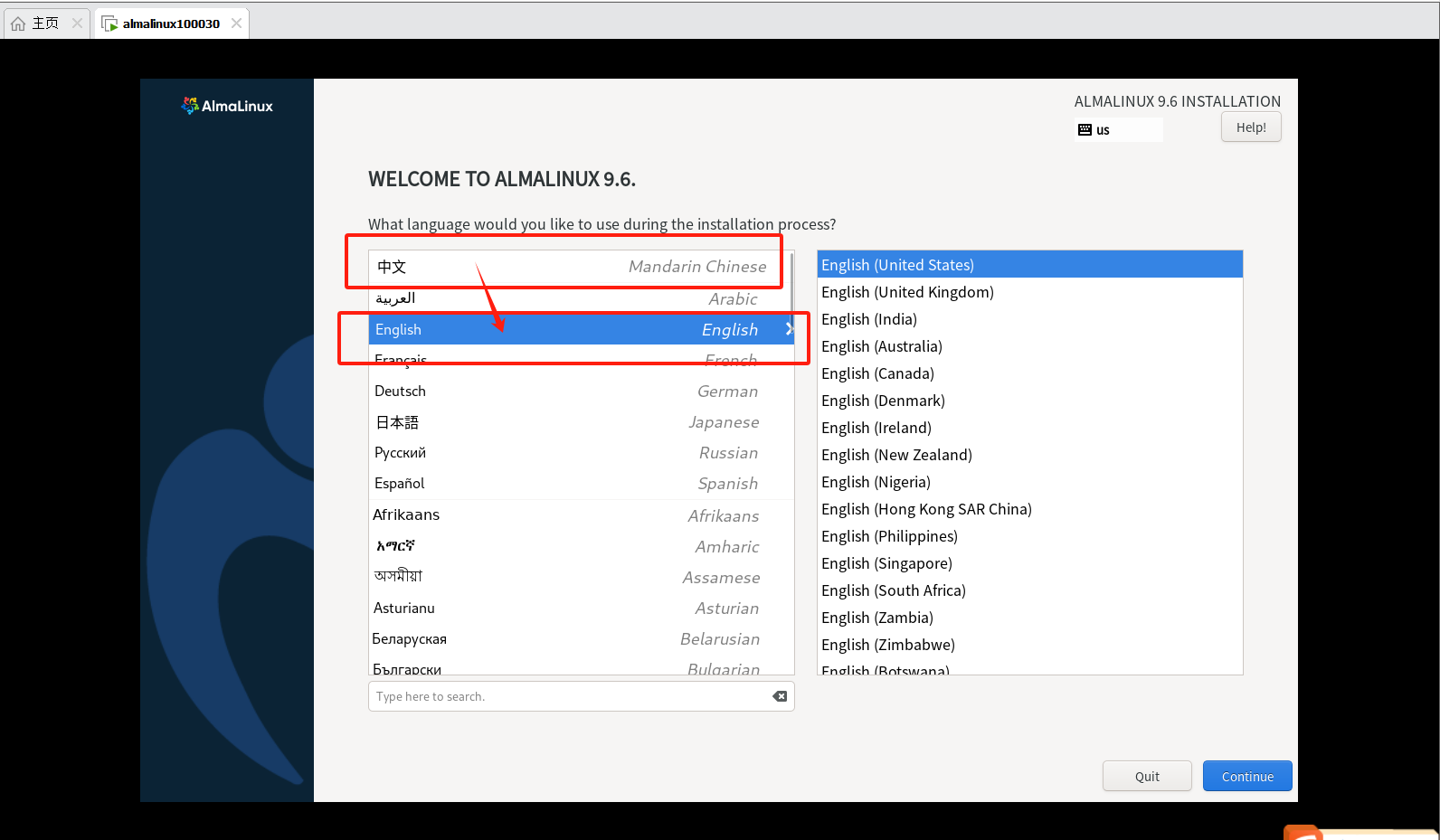
Task: Clear the search field with backspace icon
Action: (780, 696)
